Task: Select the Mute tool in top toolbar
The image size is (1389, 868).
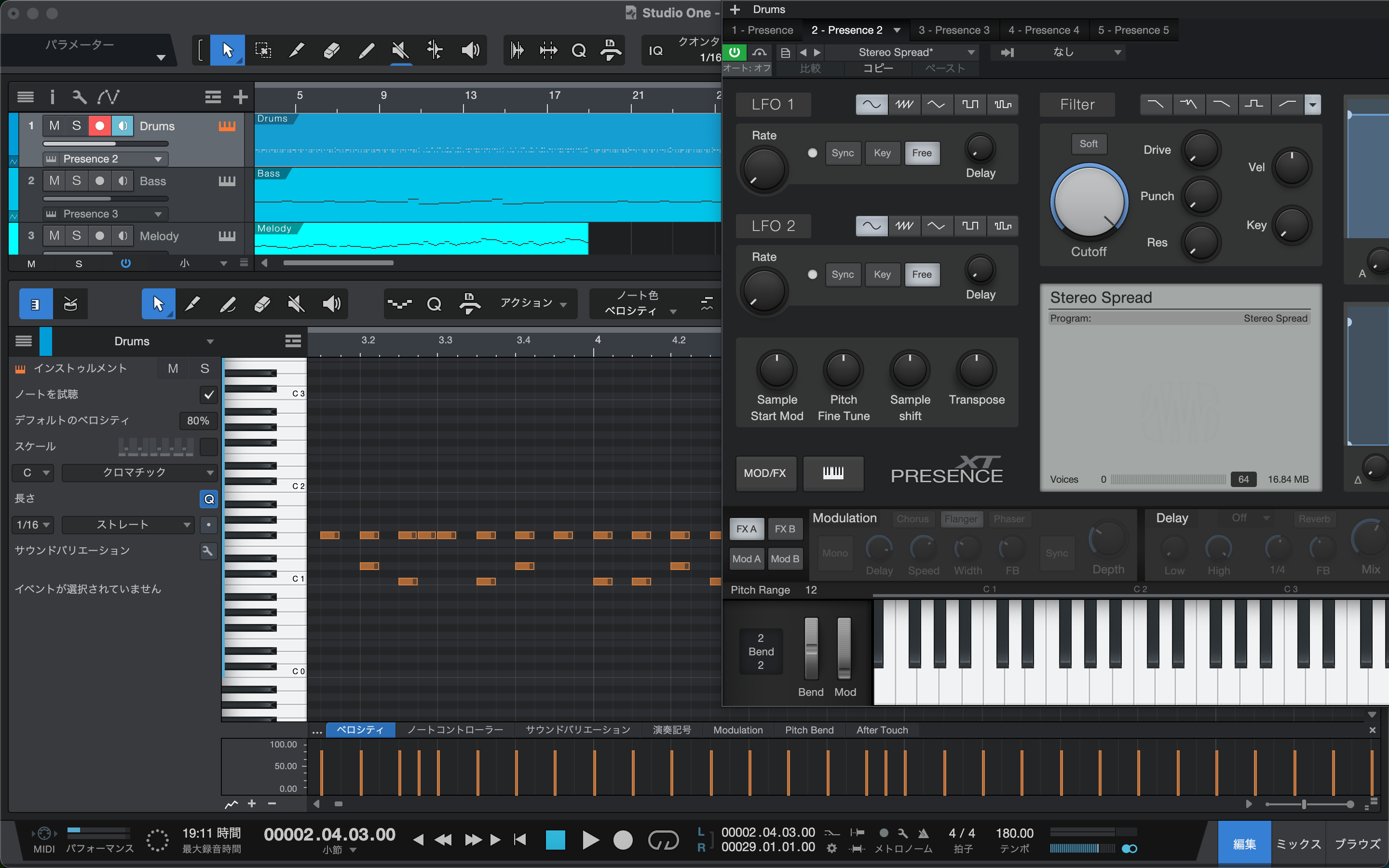Action: 400,51
